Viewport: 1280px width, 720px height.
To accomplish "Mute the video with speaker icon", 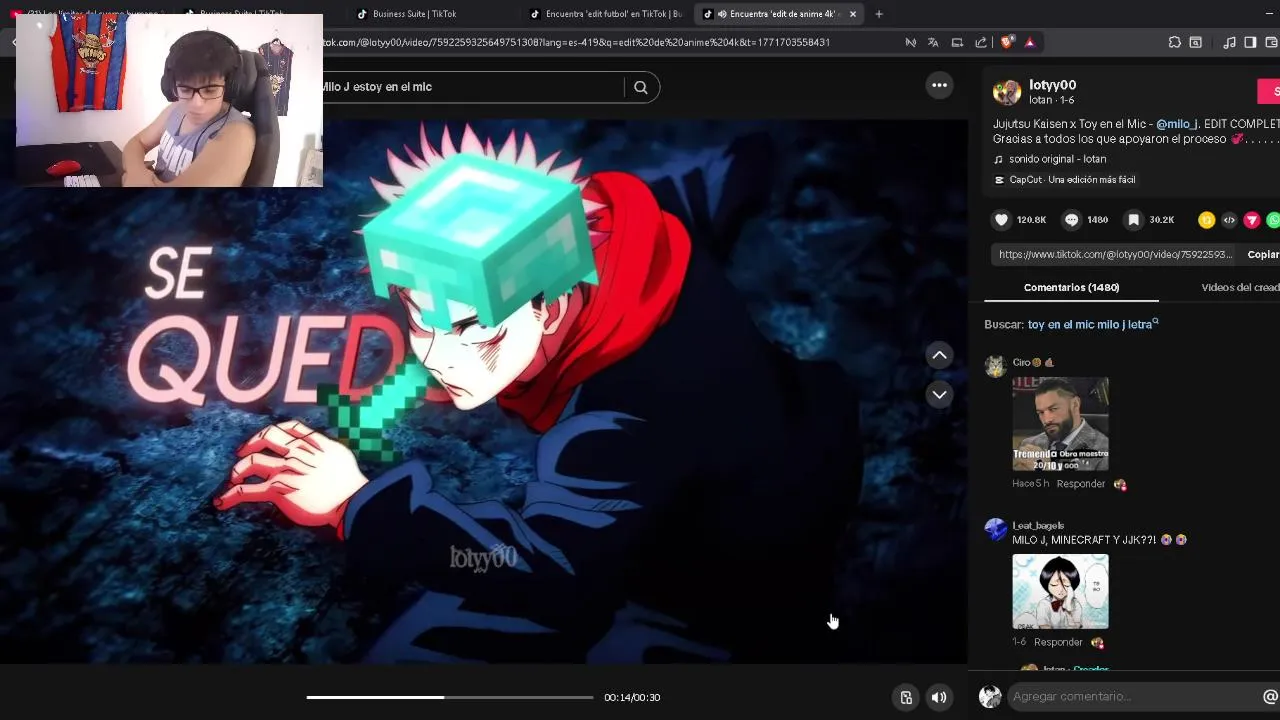I will [x=939, y=698].
